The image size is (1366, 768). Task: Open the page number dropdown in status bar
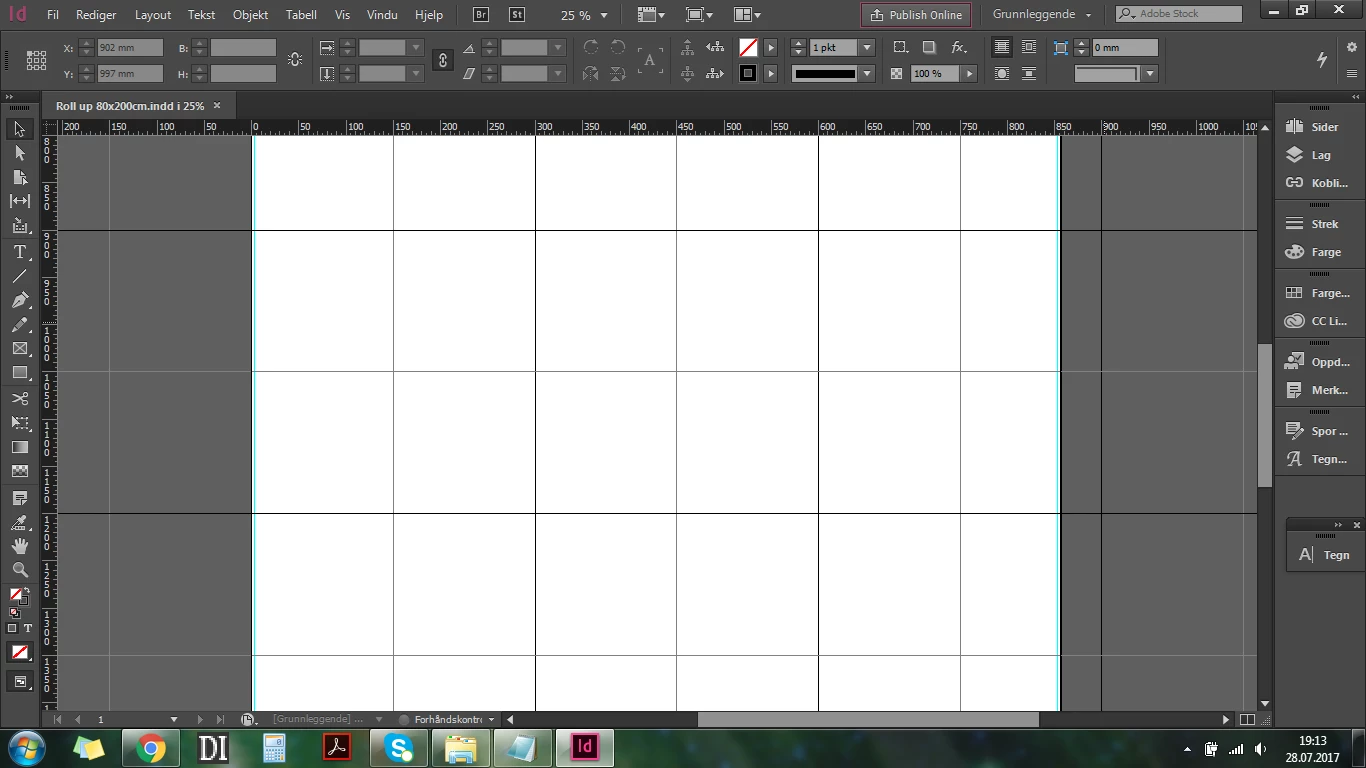[174, 719]
